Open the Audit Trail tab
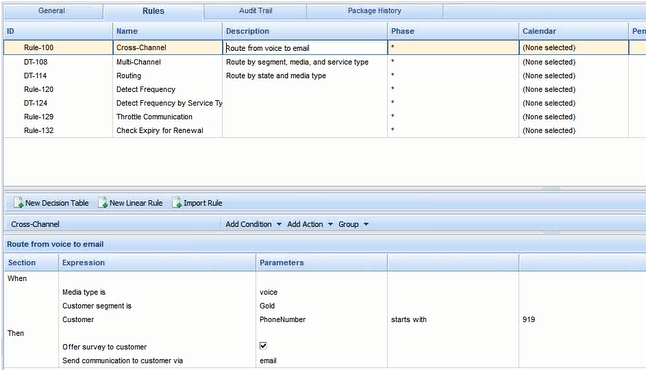 [x=255, y=11]
